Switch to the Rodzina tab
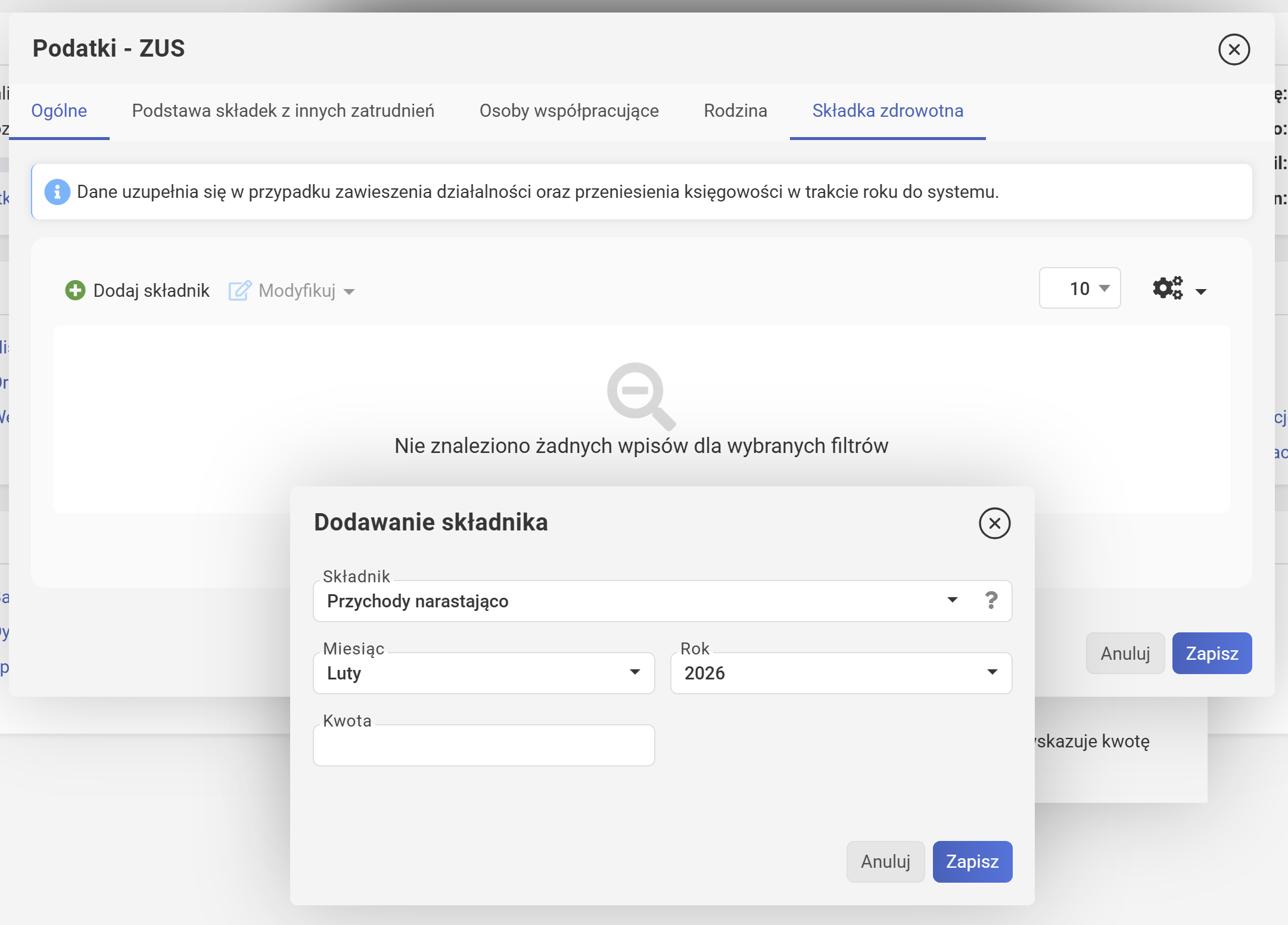1288x925 pixels. click(x=735, y=111)
